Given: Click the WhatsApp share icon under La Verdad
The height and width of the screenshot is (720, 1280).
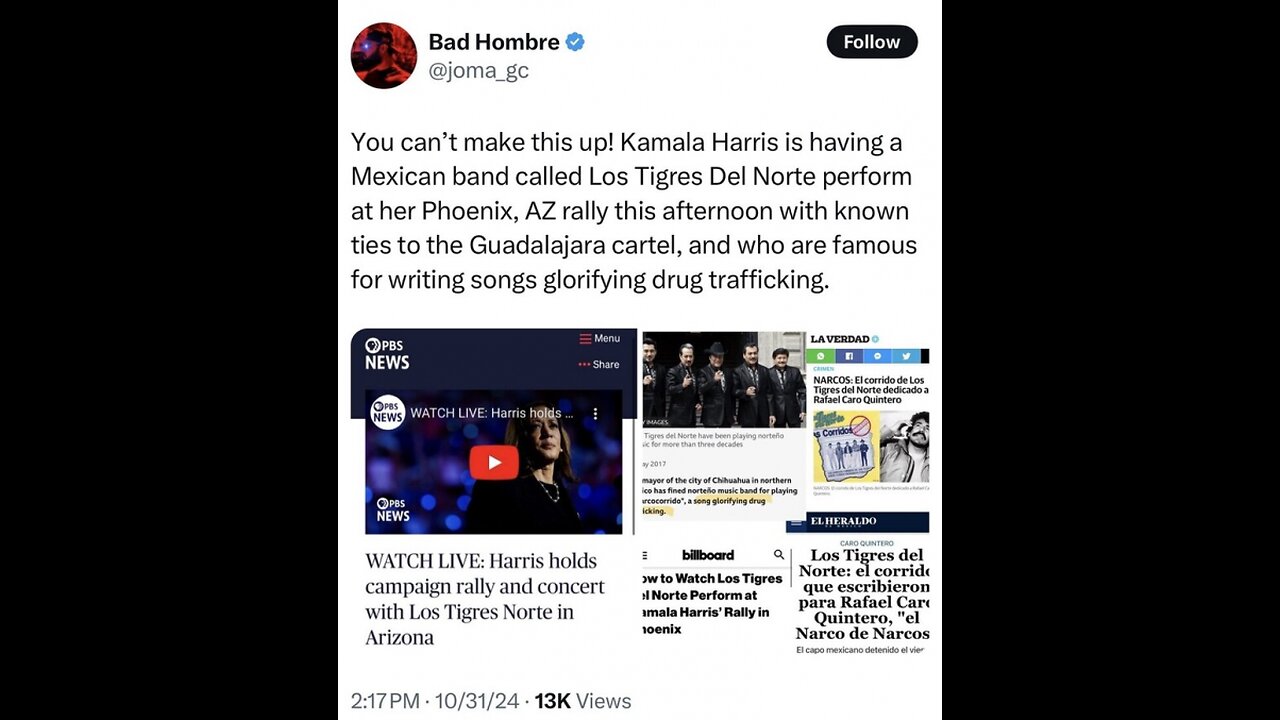Looking at the screenshot, I should 820,356.
